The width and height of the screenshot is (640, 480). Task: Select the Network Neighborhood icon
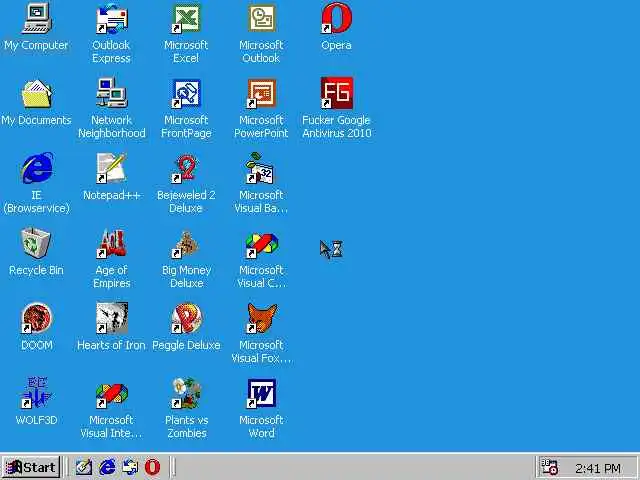(111, 93)
